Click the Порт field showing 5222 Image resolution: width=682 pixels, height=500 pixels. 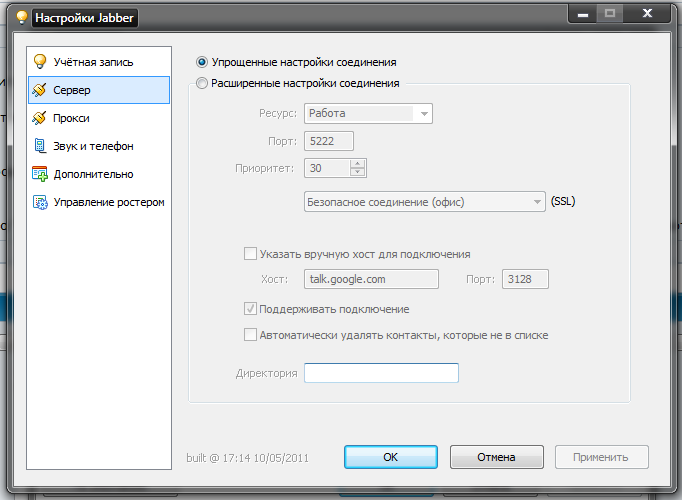[x=329, y=141]
